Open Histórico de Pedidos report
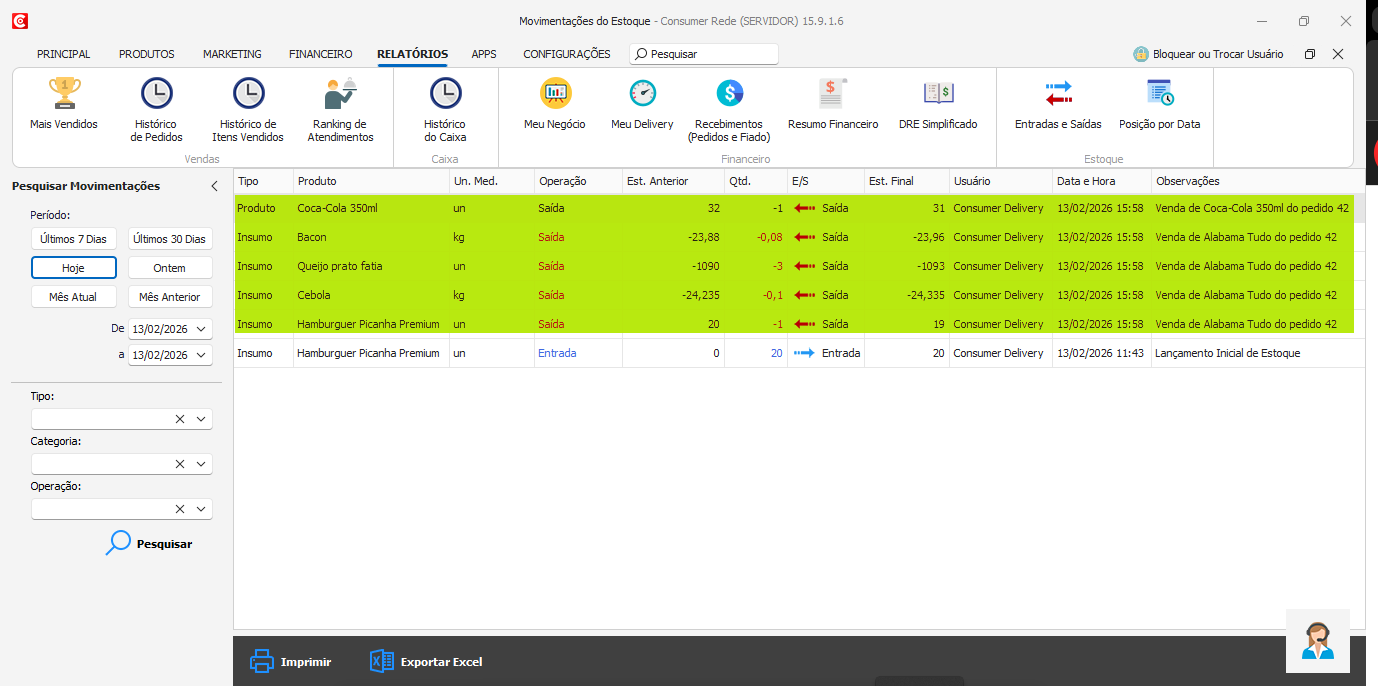The width and height of the screenshot is (1378, 686). 156,110
